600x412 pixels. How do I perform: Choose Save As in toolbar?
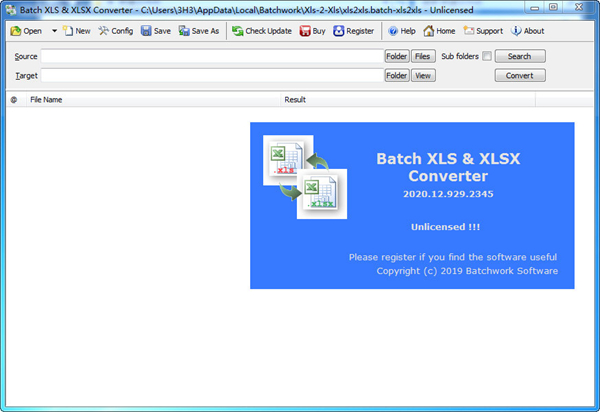(x=199, y=31)
